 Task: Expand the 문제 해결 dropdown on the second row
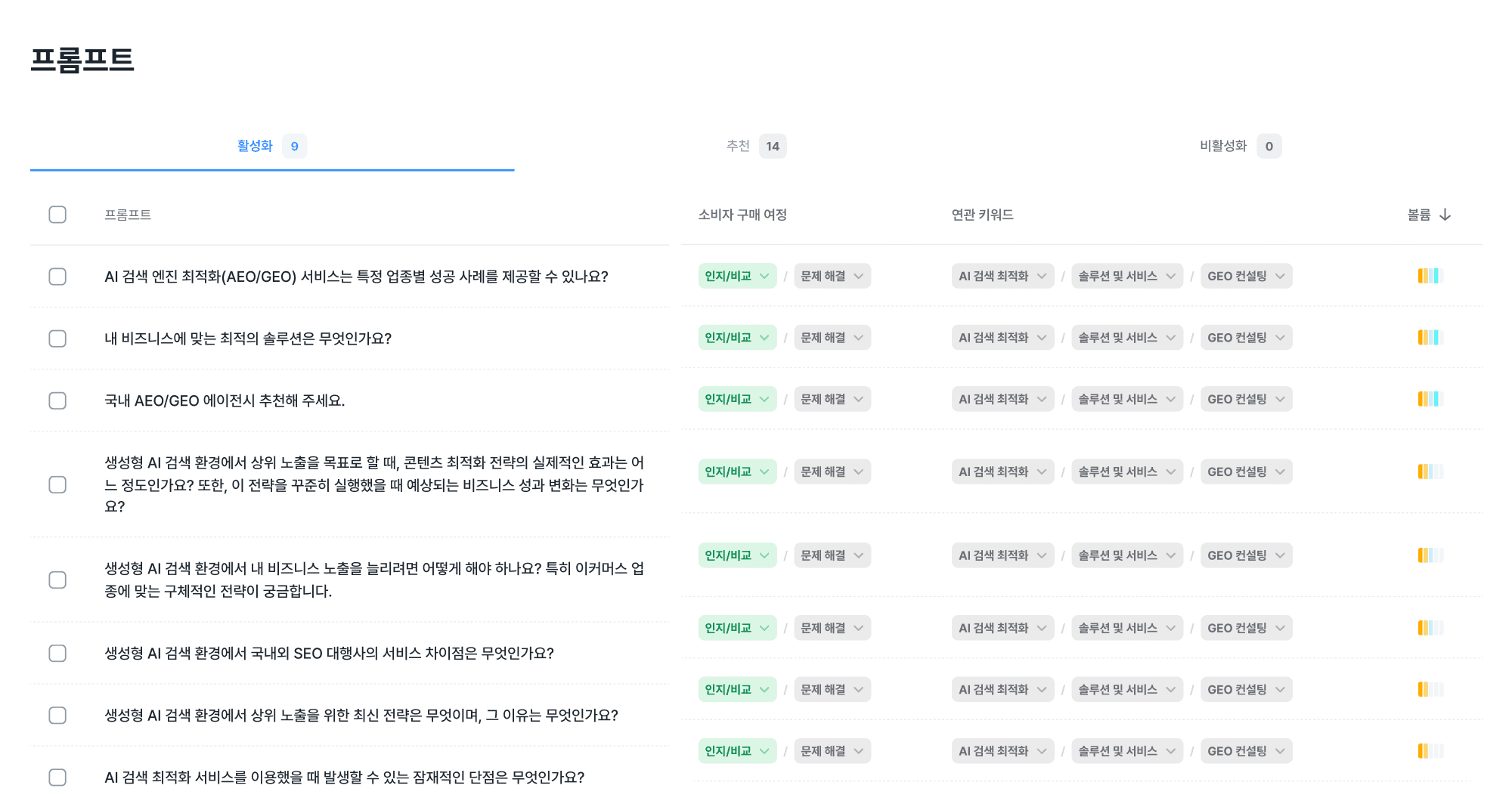[832, 337]
